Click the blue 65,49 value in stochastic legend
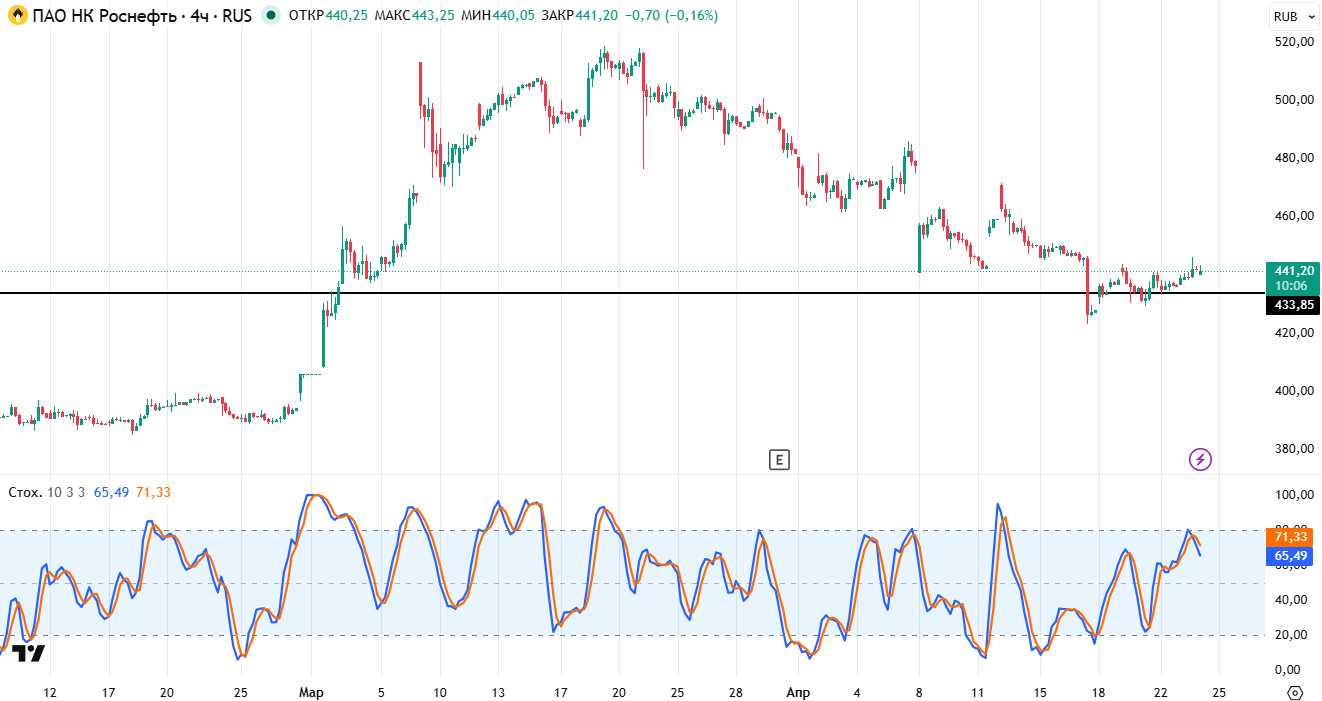Viewport: 1322px width, 701px height. pyautogui.click(x=111, y=492)
